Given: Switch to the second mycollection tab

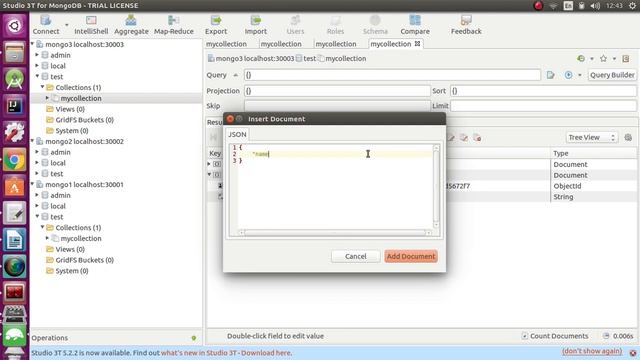Looking at the screenshot, I should pyautogui.click(x=281, y=44).
